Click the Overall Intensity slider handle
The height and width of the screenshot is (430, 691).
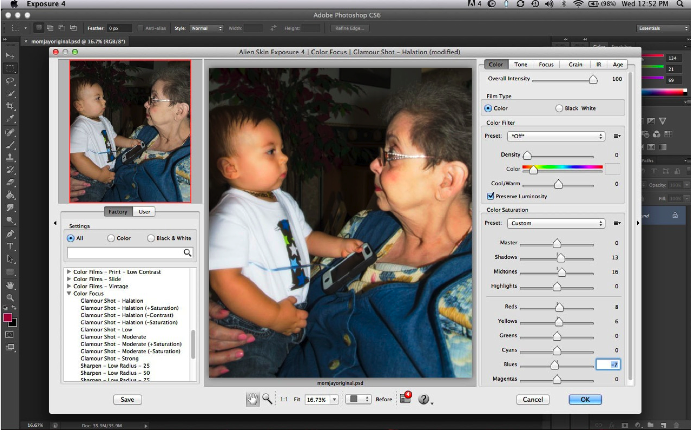click(593, 80)
